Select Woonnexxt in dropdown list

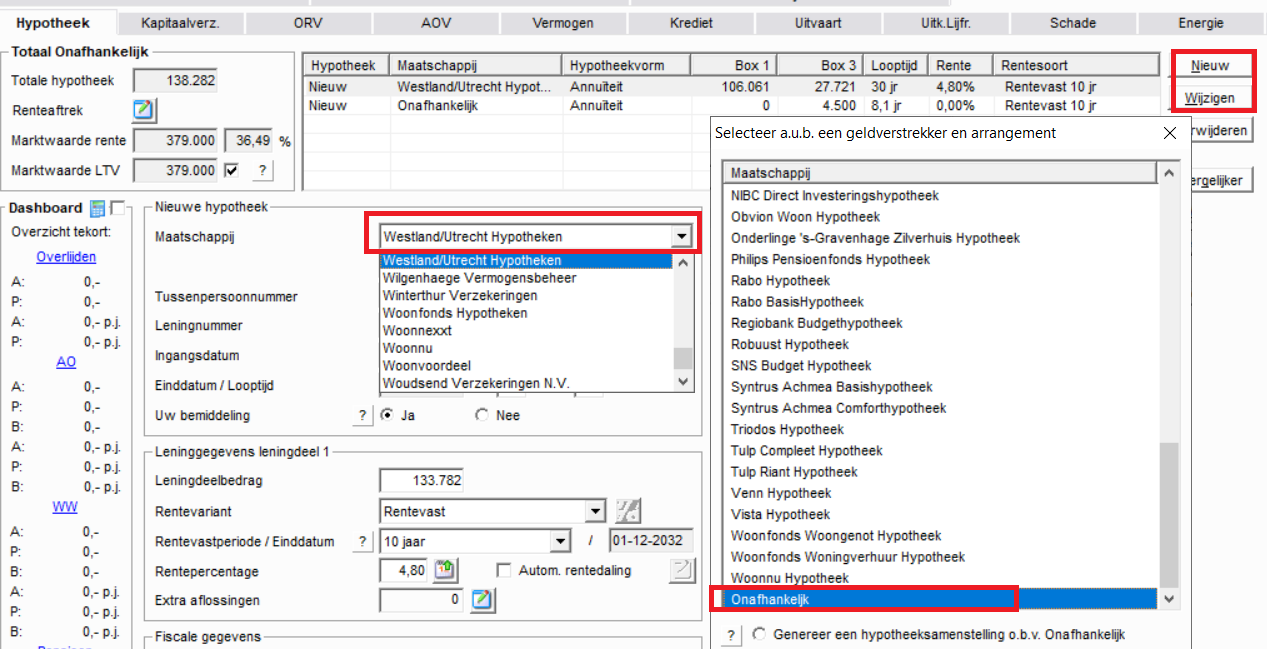click(527, 330)
